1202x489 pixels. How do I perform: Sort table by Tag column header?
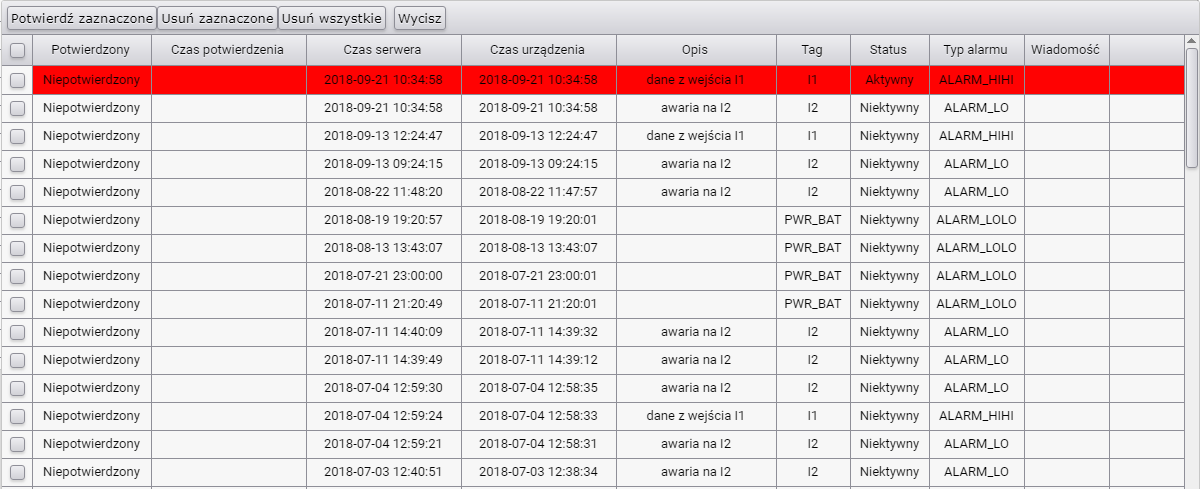[812, 49]
